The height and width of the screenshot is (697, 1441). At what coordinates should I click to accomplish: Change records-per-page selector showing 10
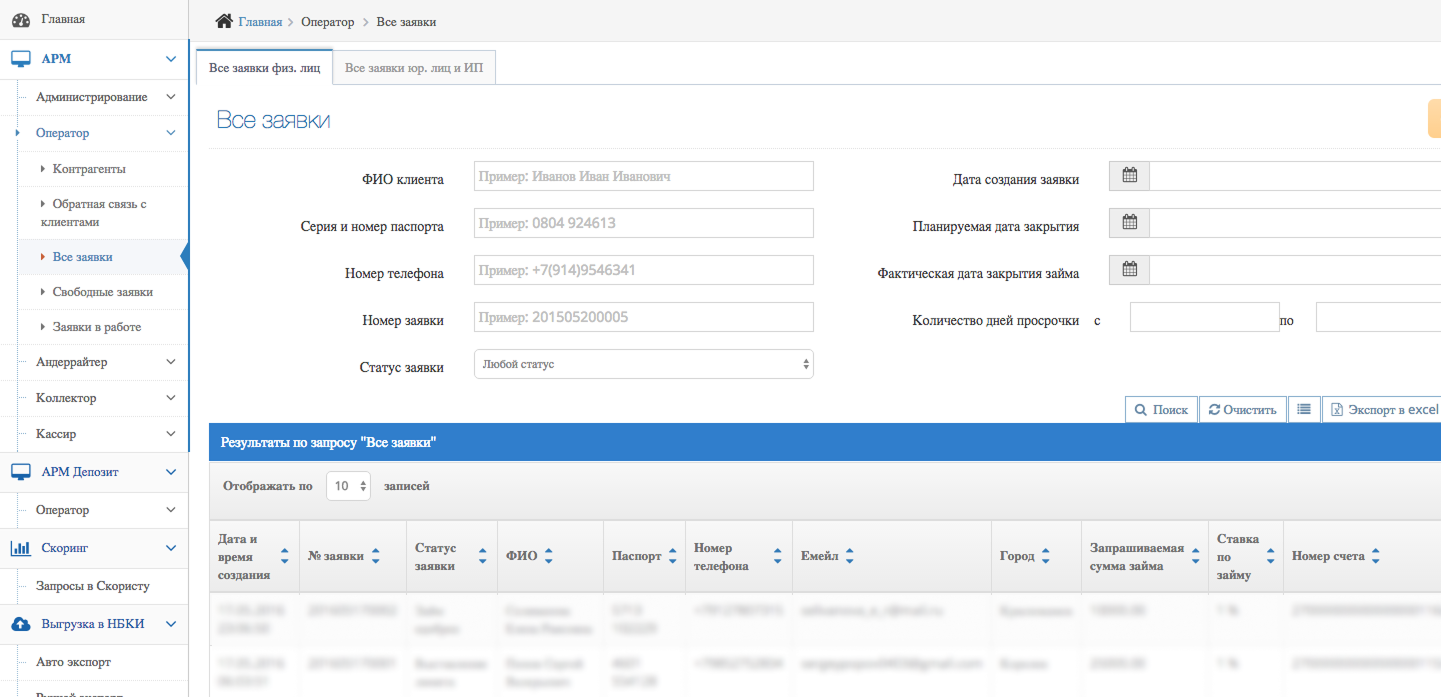[349, 487]
